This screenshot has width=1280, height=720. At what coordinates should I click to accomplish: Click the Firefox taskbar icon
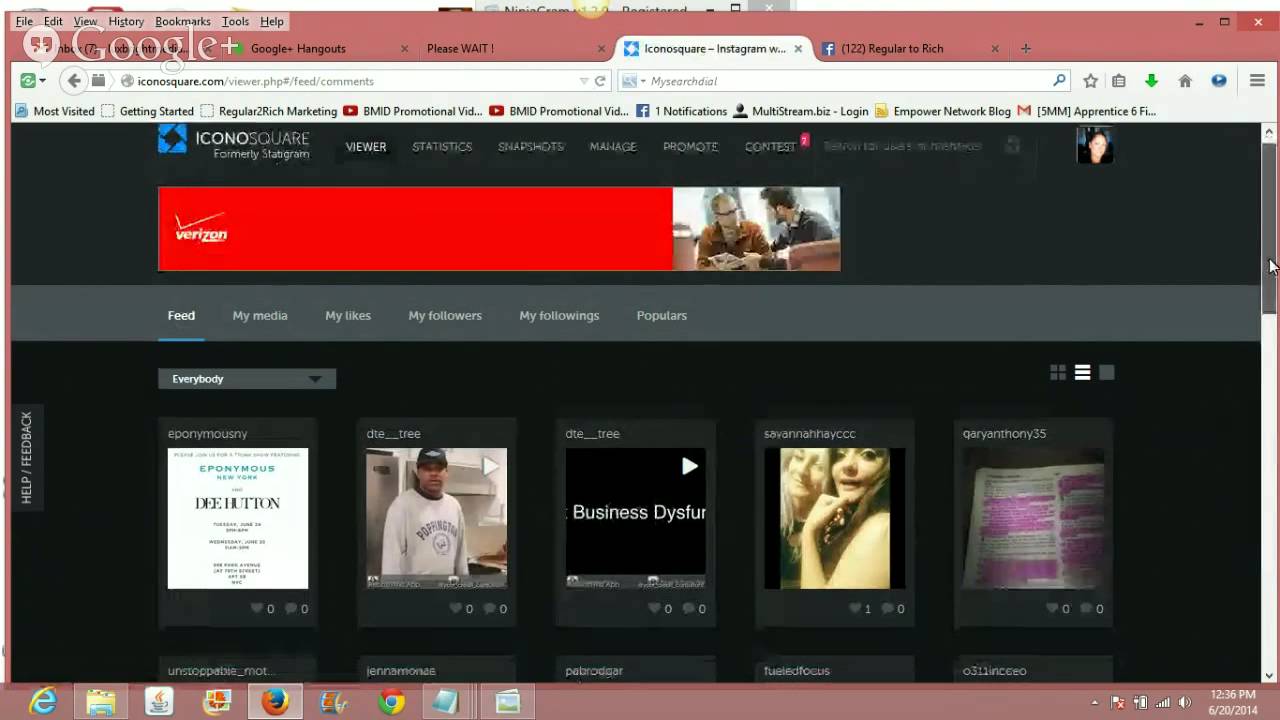coord(275,702)
